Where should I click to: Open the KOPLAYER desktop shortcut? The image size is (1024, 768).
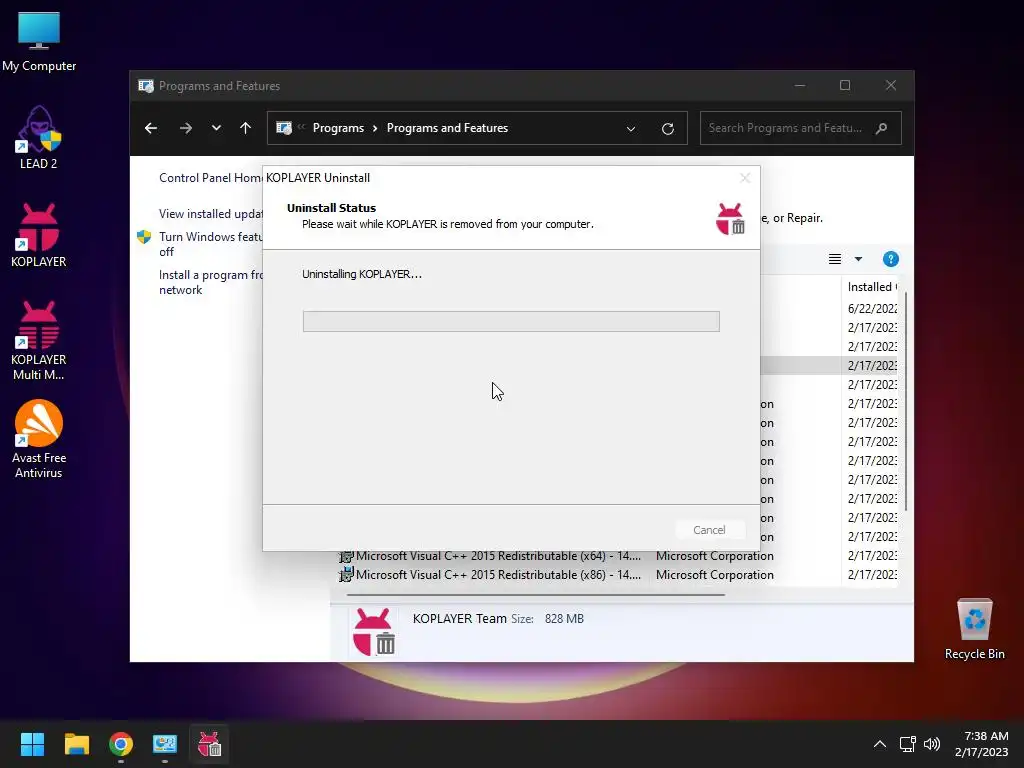click(x=39, y=235)
